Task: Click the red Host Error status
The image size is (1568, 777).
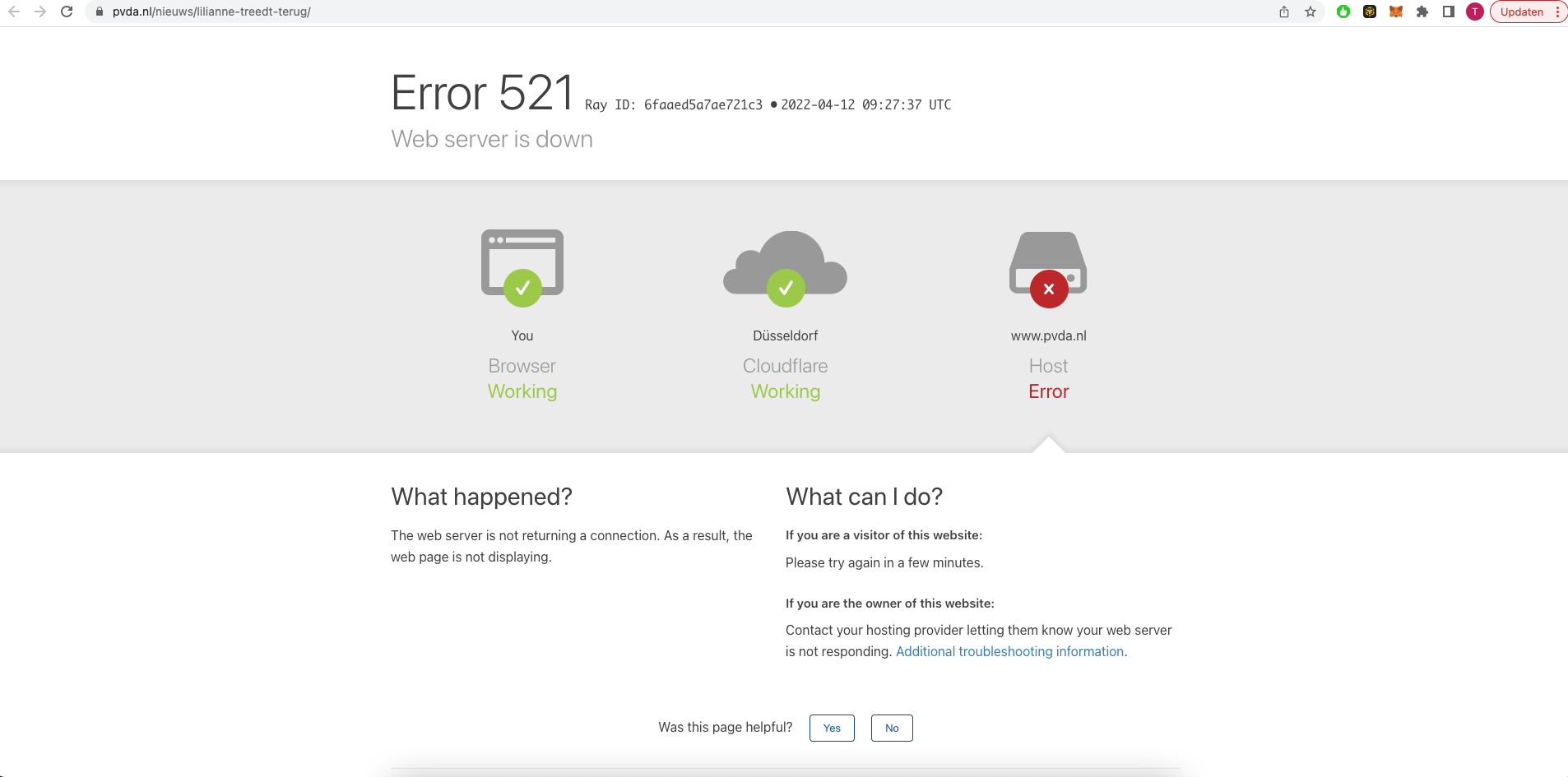Action: (x=1049, y=391)
